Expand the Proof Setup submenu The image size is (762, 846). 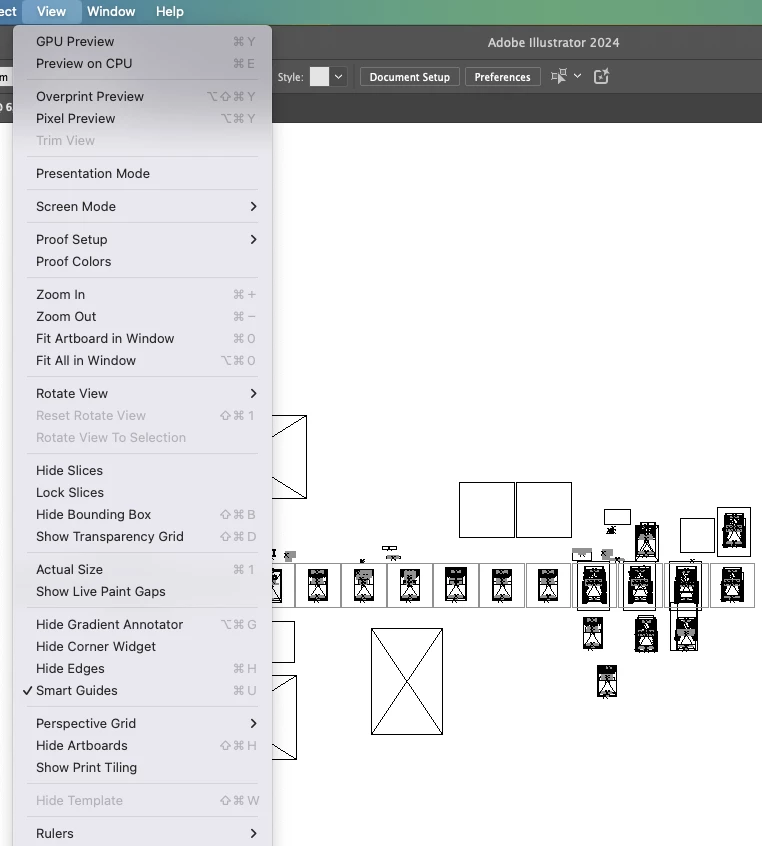click(142, 240)
